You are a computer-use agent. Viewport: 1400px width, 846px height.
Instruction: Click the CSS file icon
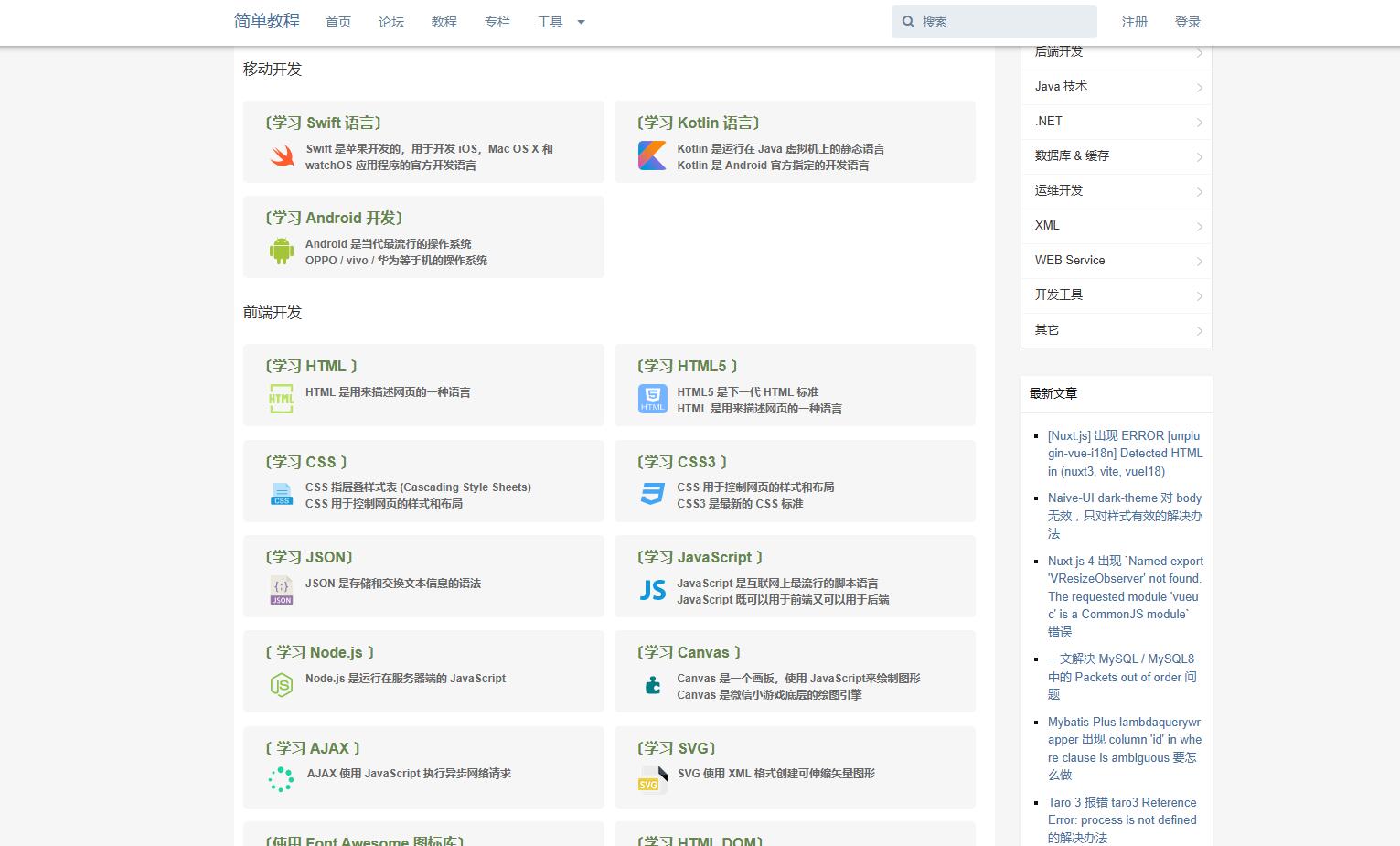pyautogui.click(x=282, y=494)
